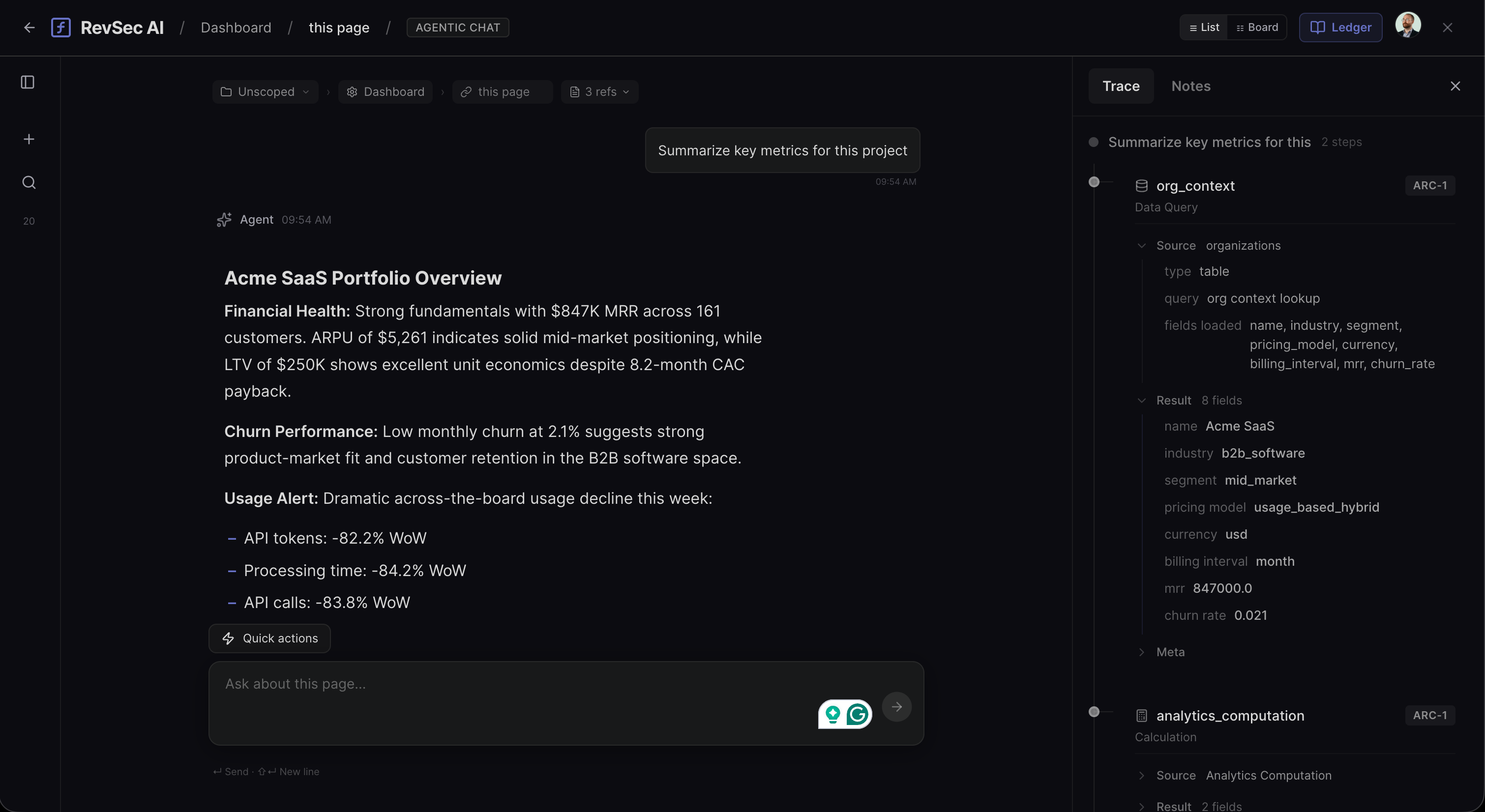
Task: Click the org_context database icon
Action: click(1141, 186)
